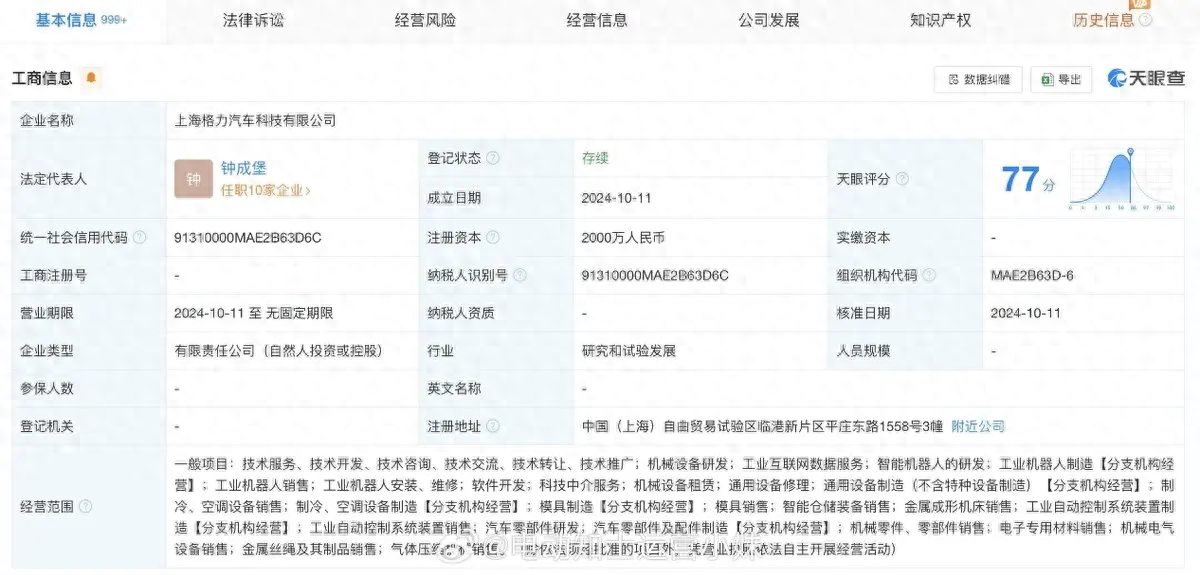Click the help icon next to 经营范围
The width and height of the screenshot is (1200, 575).
[85, 507]
